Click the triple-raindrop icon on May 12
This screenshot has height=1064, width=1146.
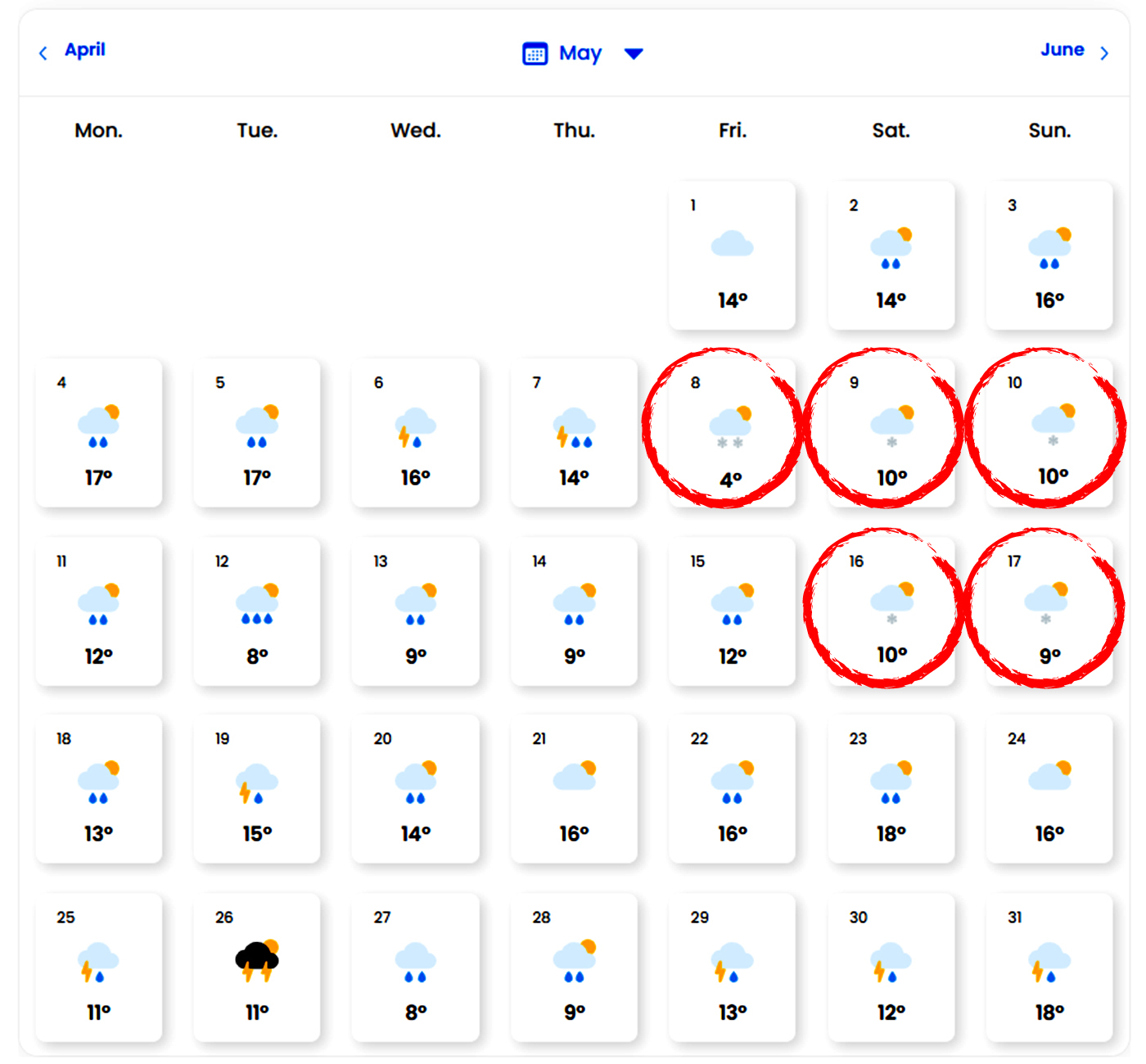[x=257, y=605]
